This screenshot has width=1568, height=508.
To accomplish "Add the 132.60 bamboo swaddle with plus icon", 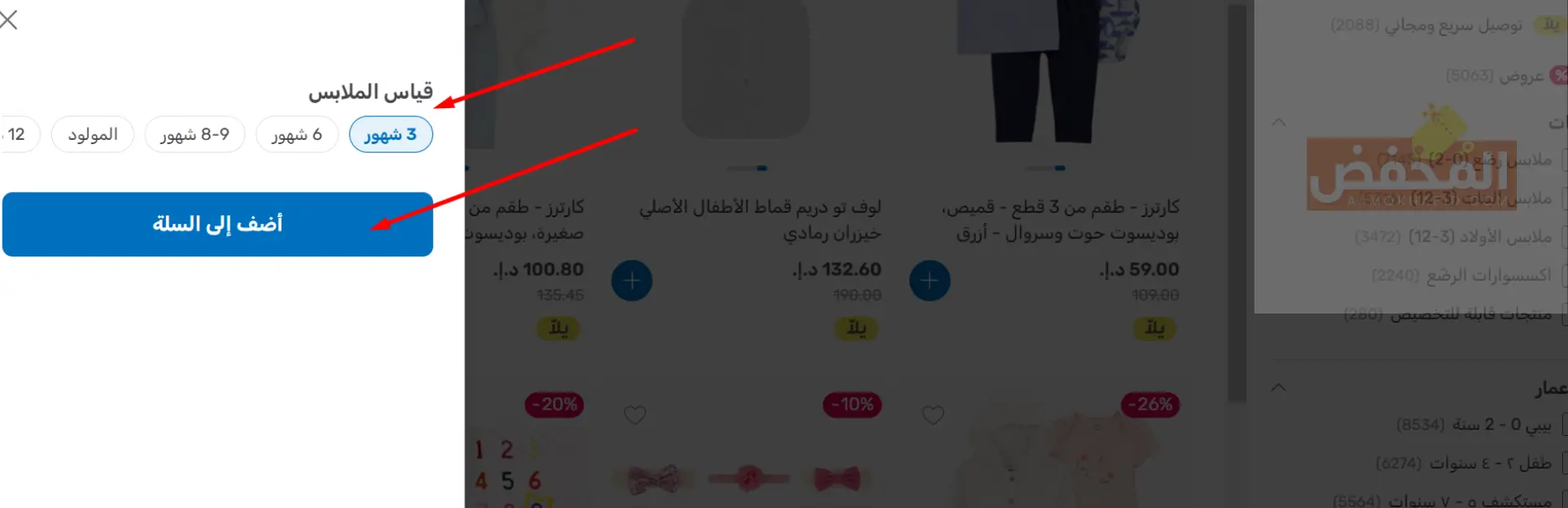I will pos(632,280).
